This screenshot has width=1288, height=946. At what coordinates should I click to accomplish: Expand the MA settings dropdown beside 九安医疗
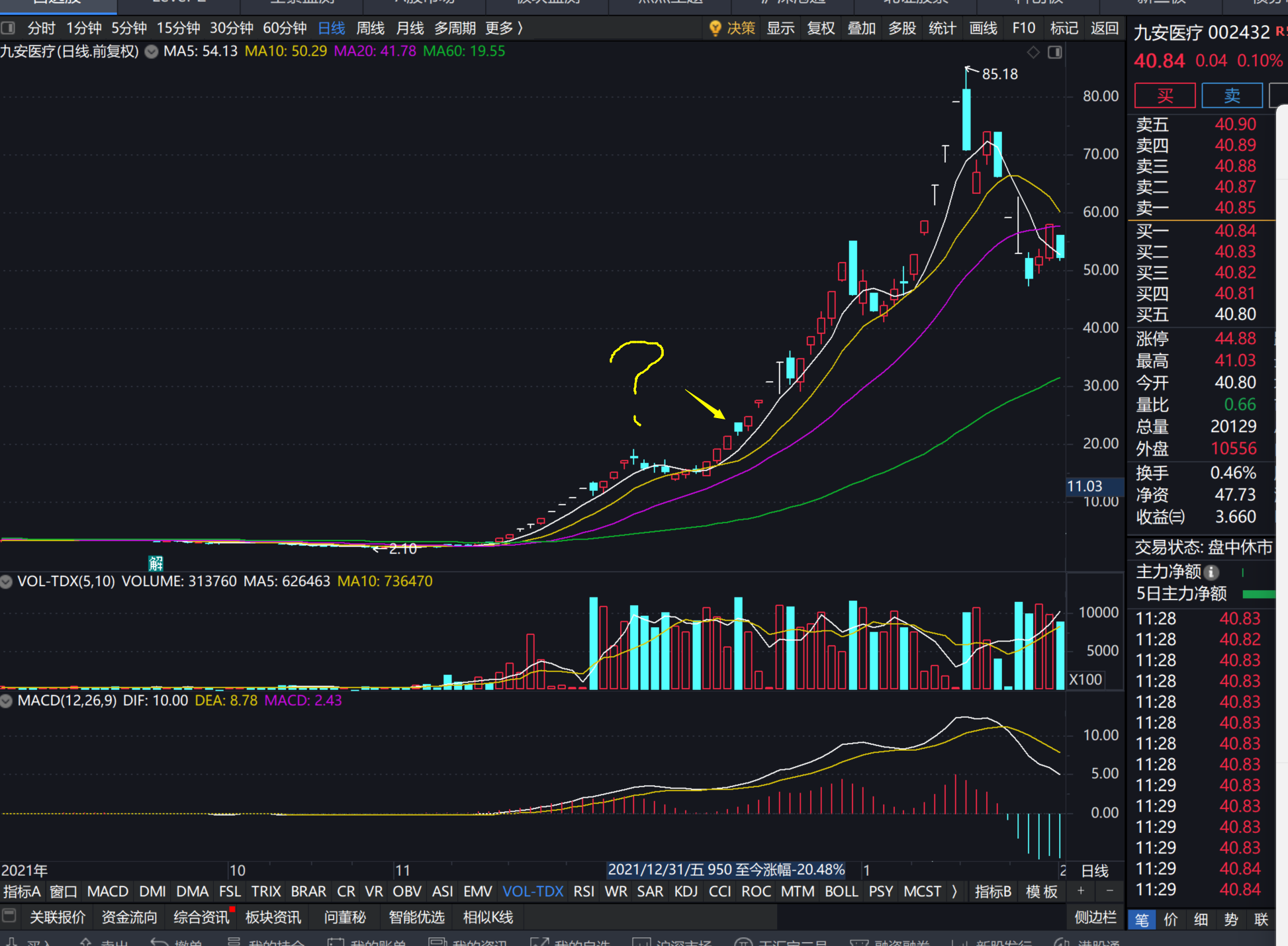click(152, 52)
